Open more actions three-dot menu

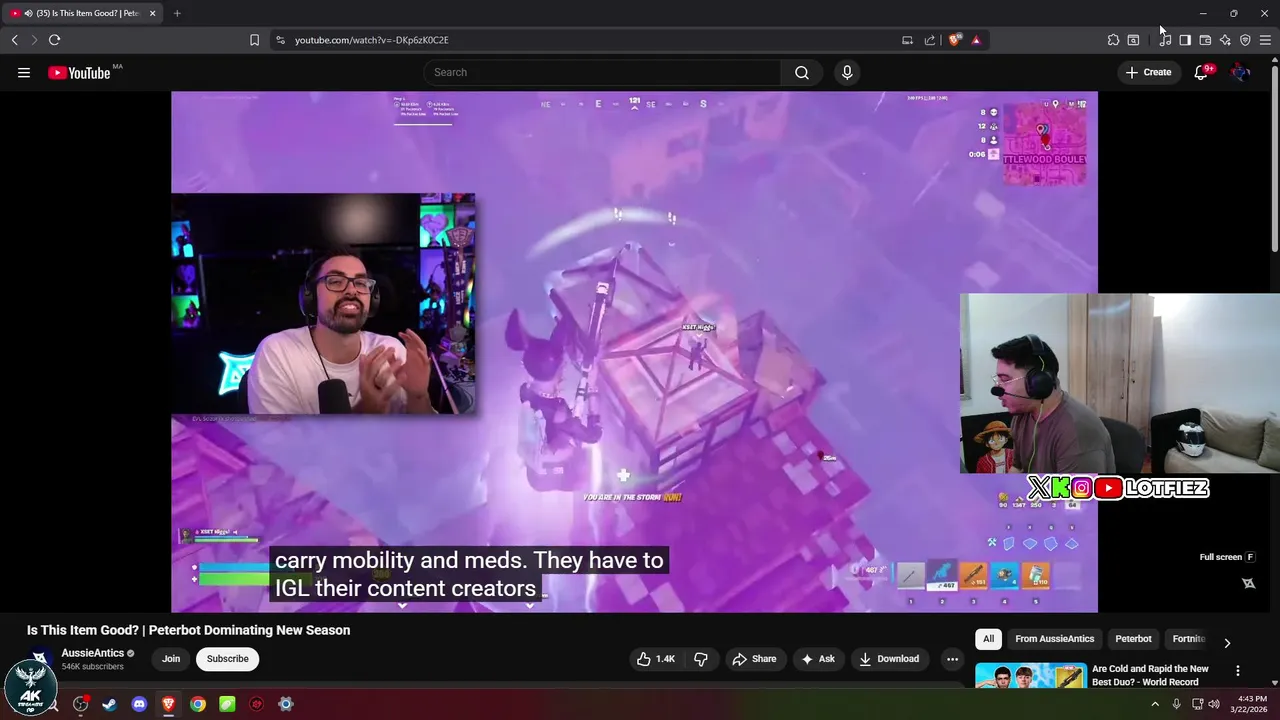(952, 659)
